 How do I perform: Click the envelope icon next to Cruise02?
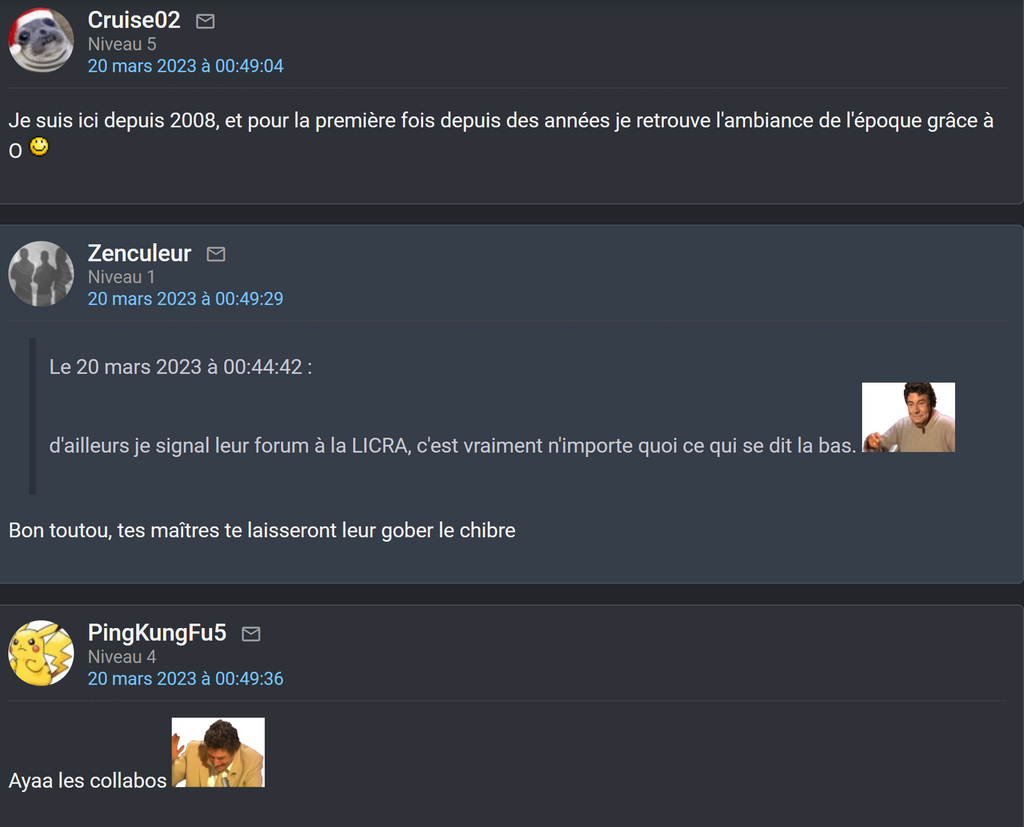[205, 22]
